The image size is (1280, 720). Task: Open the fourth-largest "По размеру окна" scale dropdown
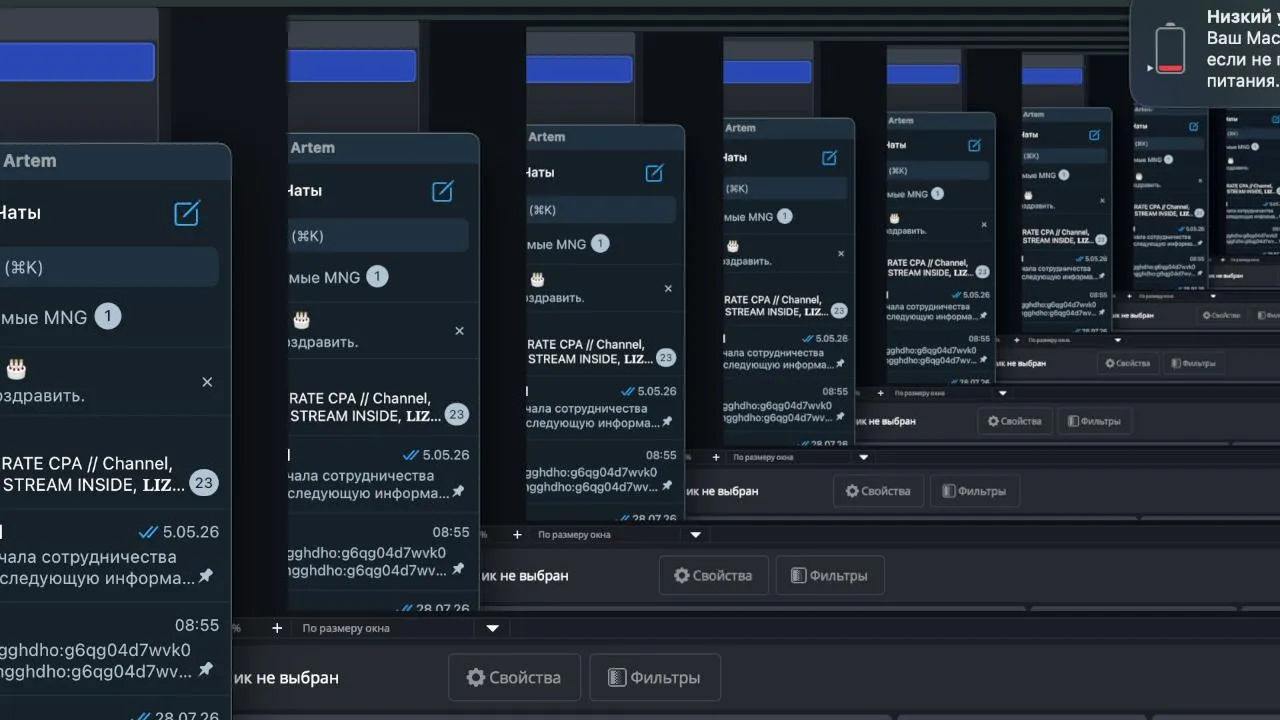click(x=1003, y=393)
